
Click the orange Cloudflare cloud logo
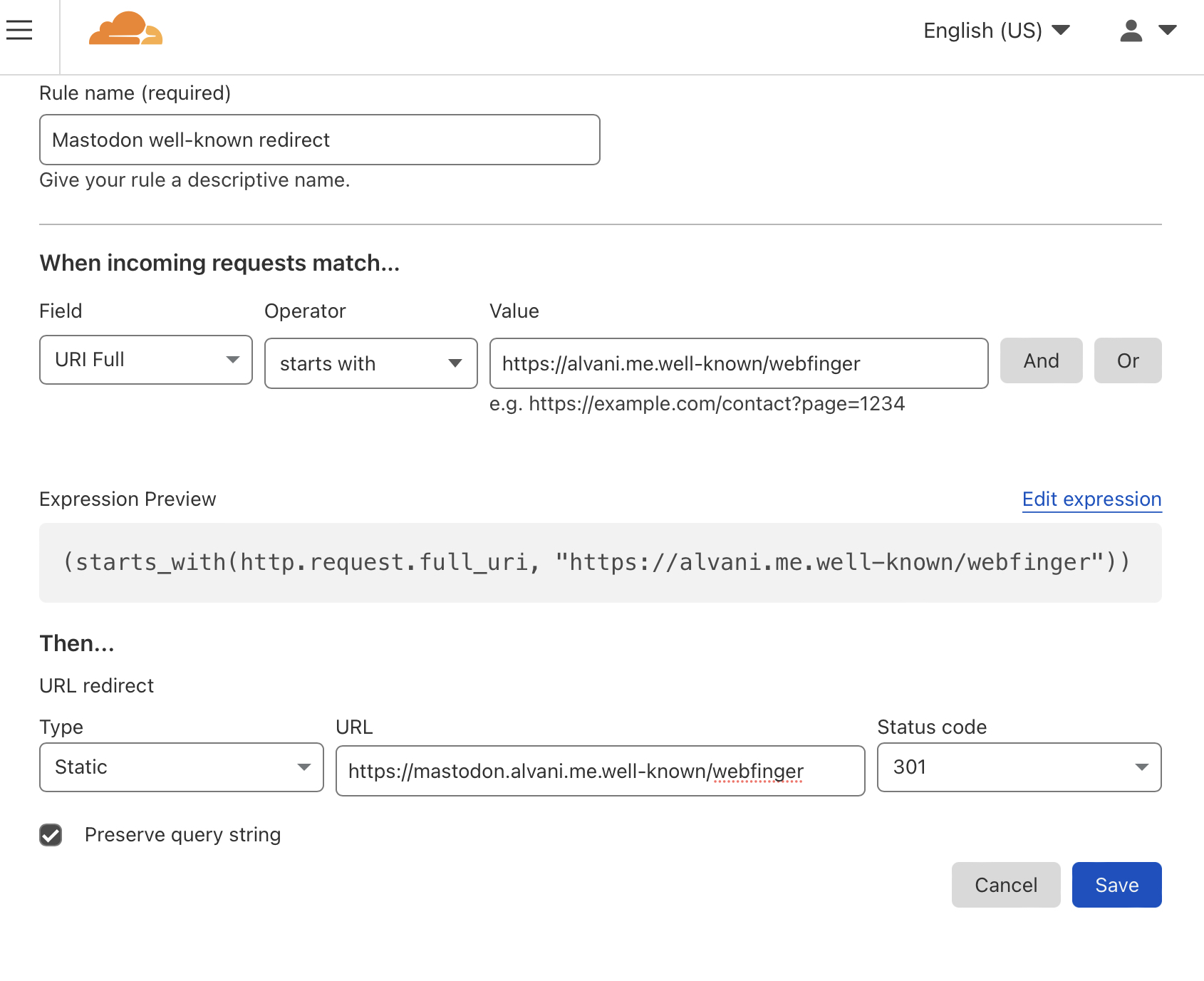click(125, 29)
